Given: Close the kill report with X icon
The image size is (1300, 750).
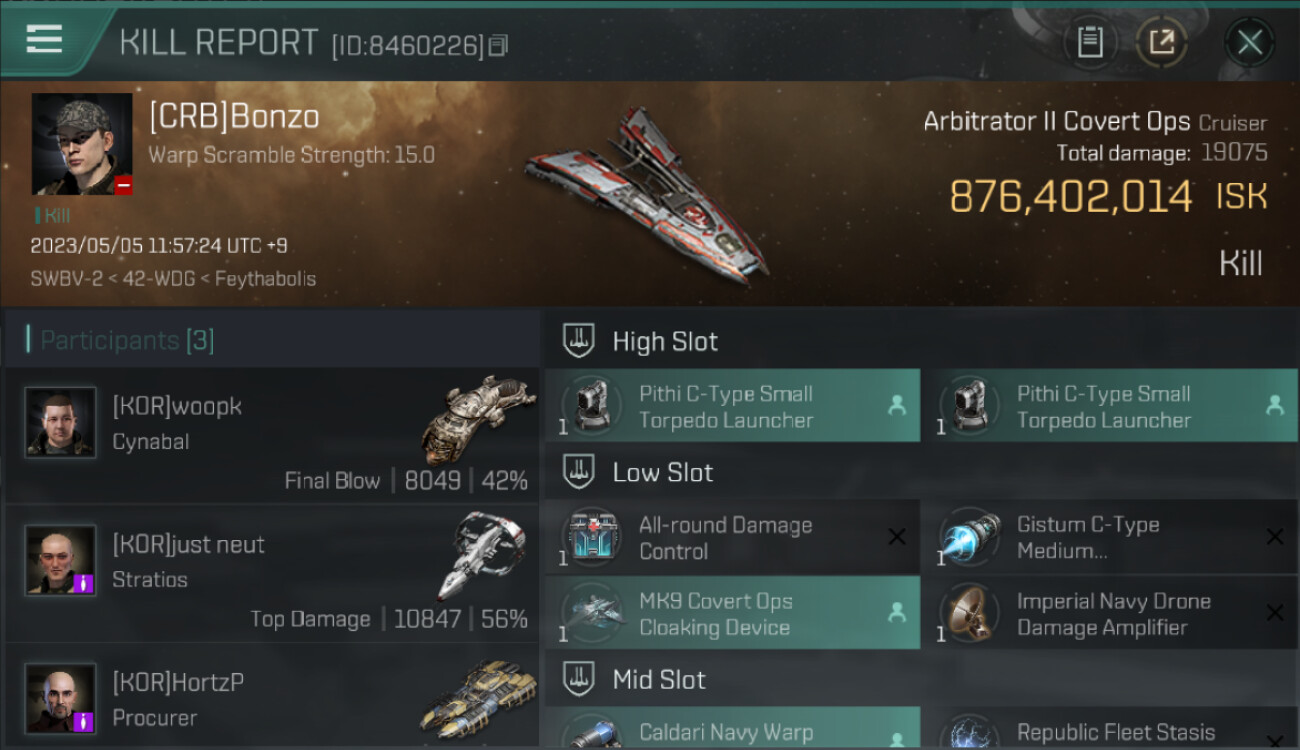Looking at the screenshot, I should [1249, 42].
